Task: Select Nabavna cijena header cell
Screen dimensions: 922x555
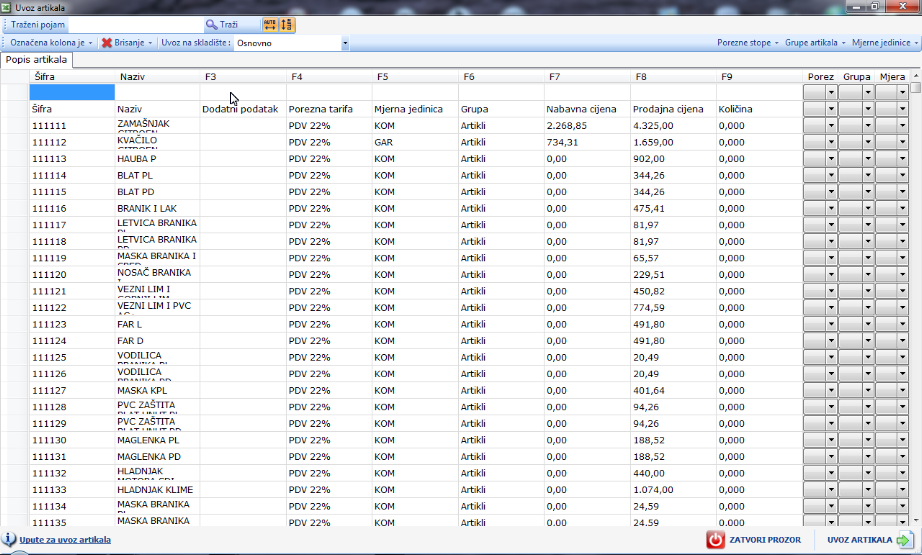Action: [x=587, y=109]
